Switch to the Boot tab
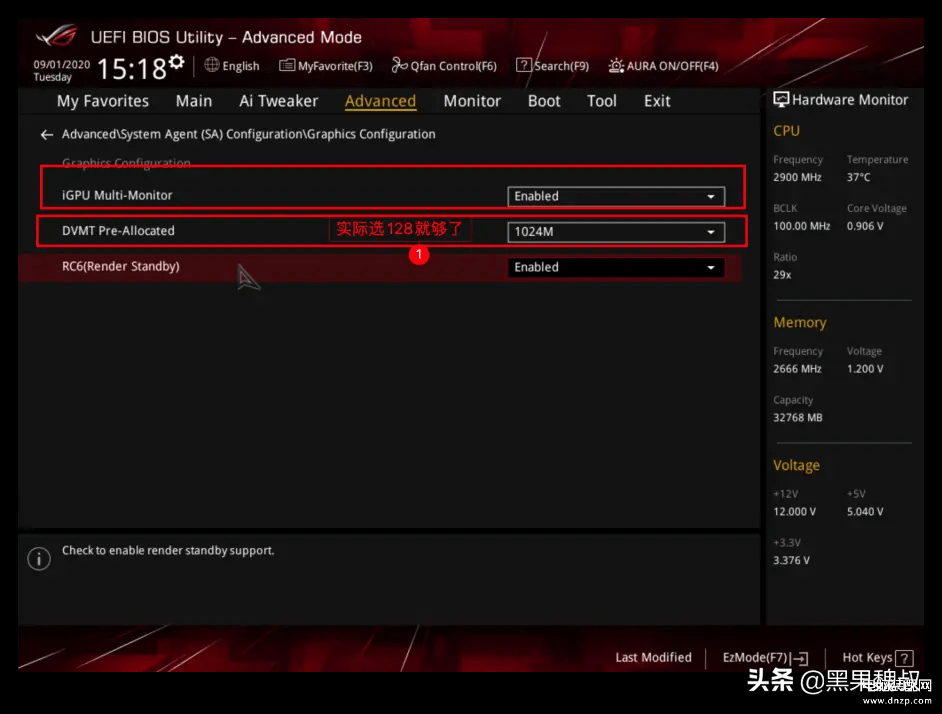 pyautogui.click(x=544, y=101)
